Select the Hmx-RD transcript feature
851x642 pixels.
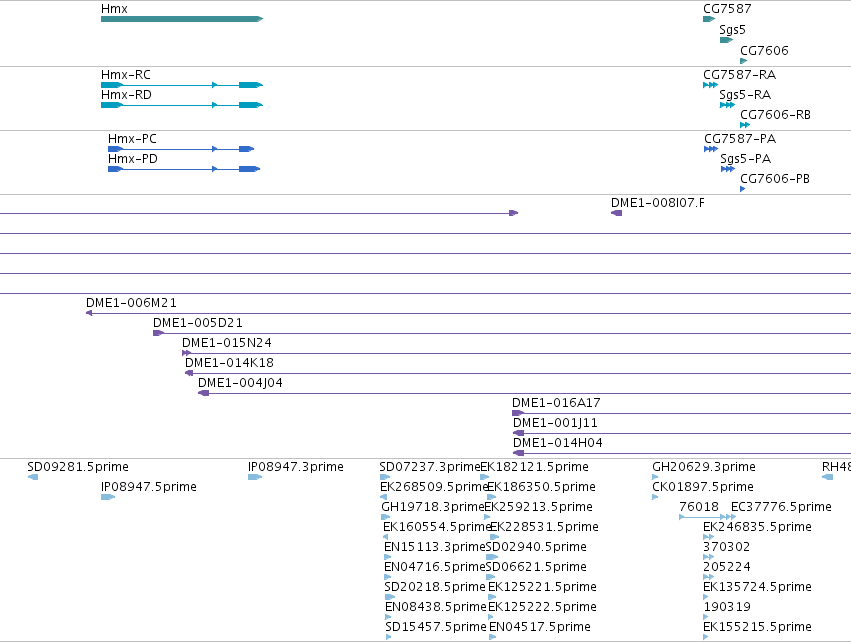[x=182, y=105]
